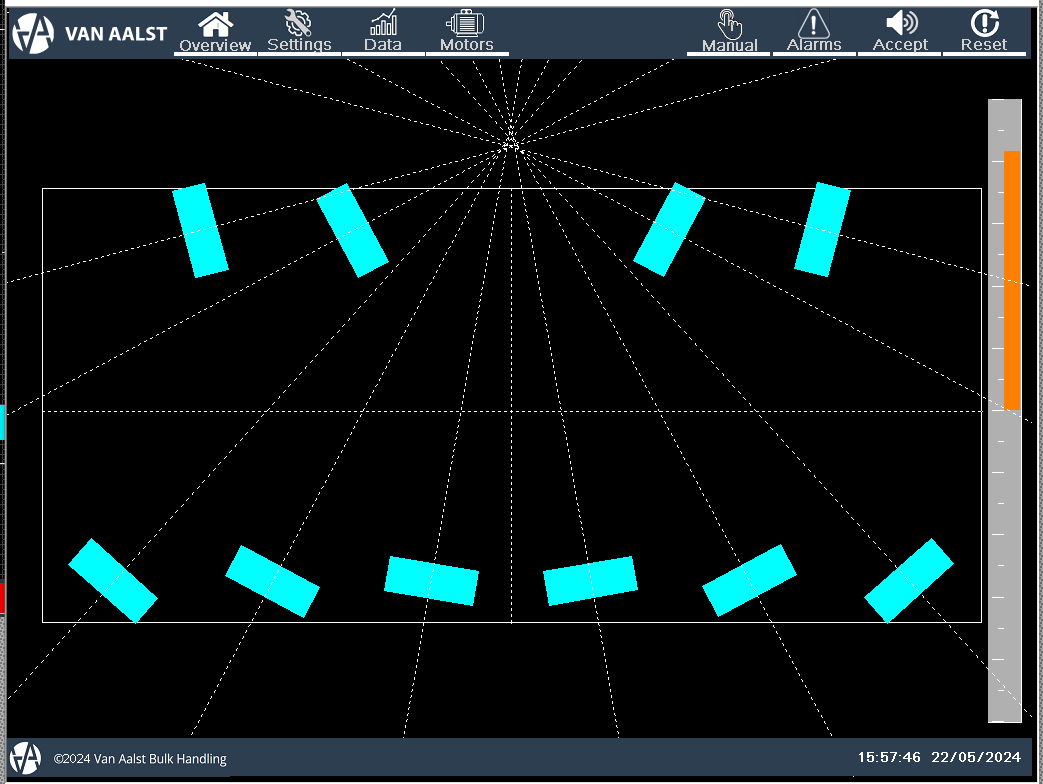Switch to Manual mode via hand icon
The image size is (1043, 784).
tap(729, 32)
